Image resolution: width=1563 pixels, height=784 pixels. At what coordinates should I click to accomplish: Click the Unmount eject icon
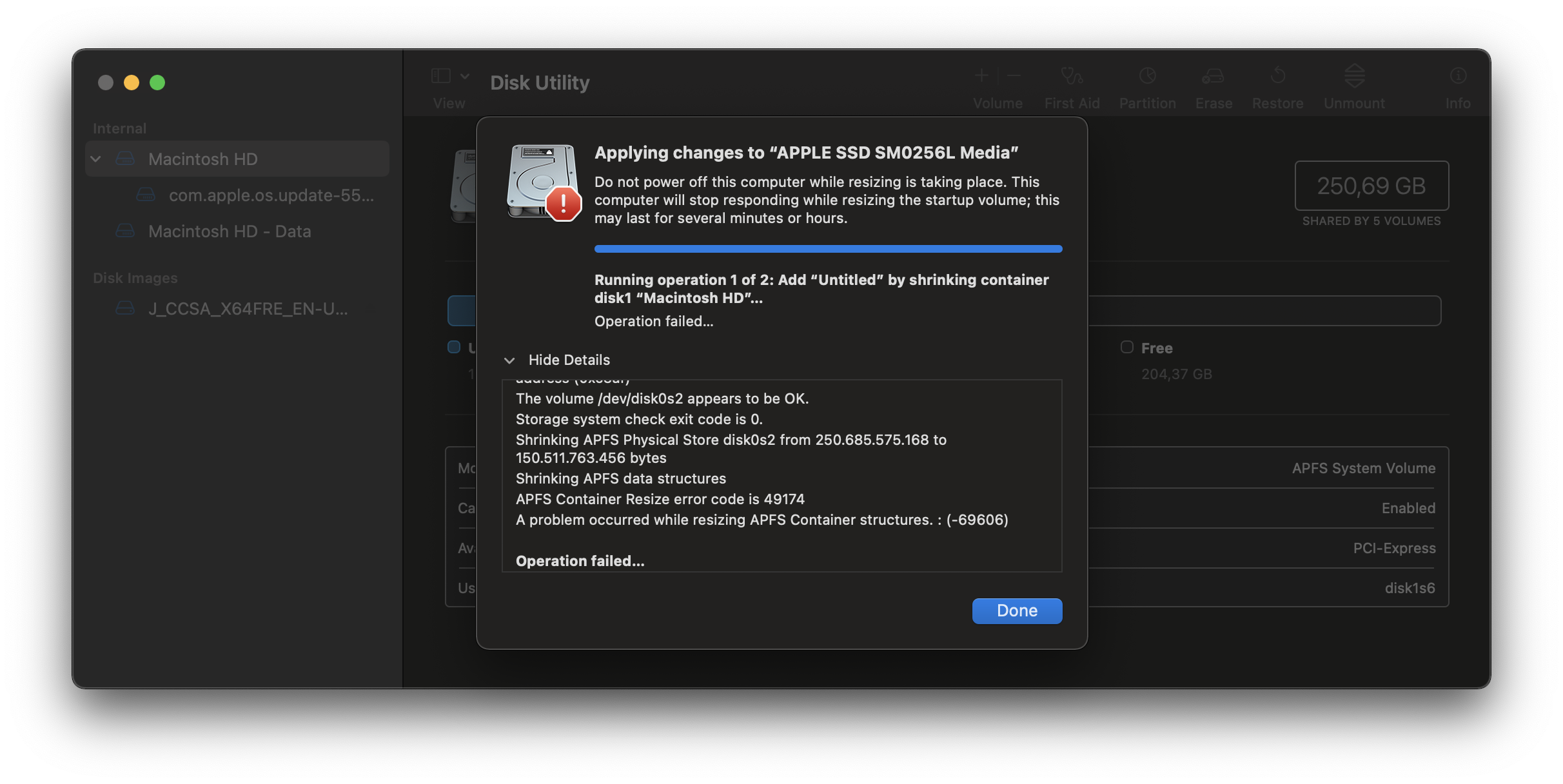click(1354, 77)
